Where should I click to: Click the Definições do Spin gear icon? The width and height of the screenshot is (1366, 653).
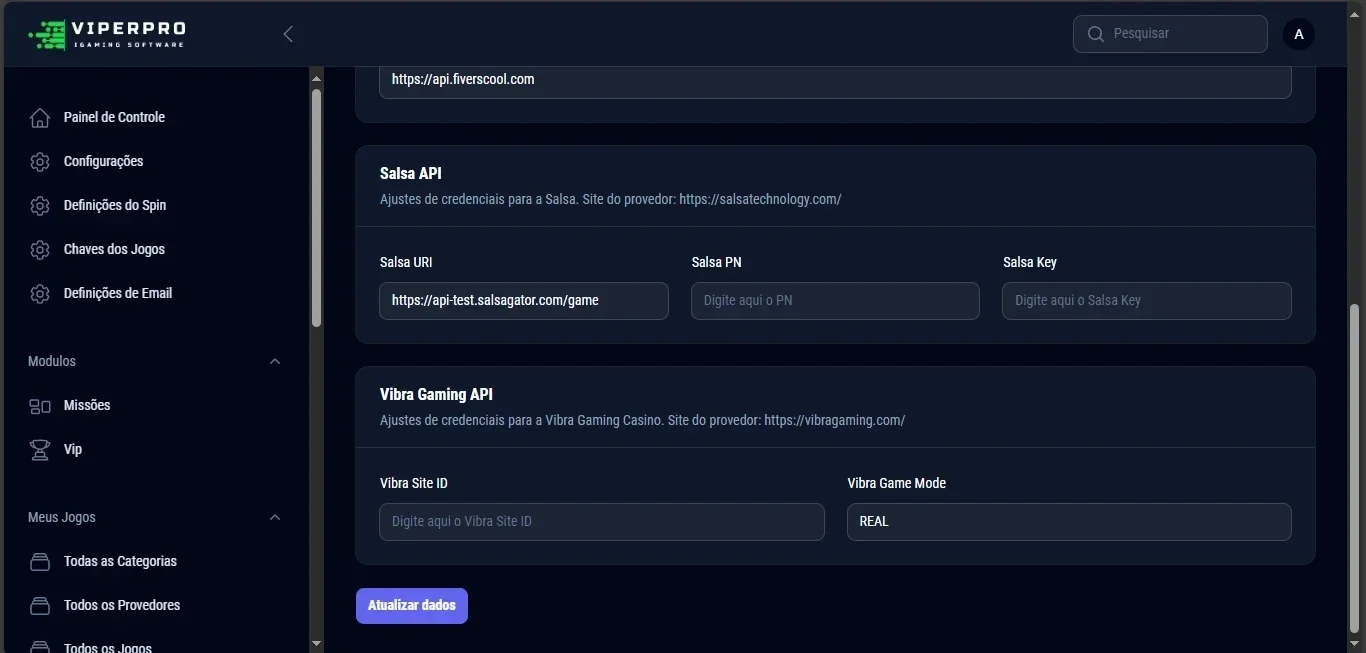(x=40, y=206)
